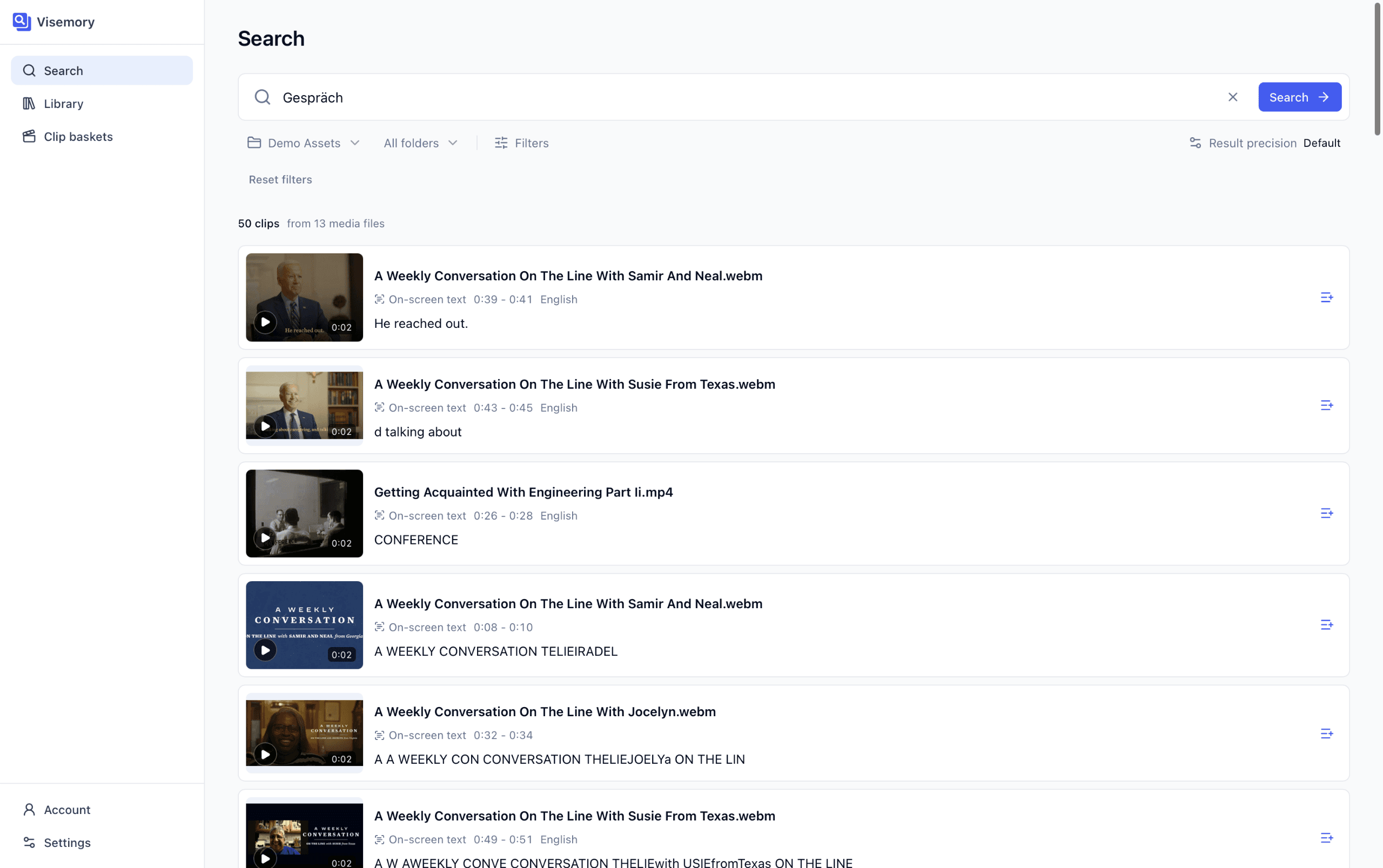
Task: Add Jocelyn.webm clip to basket
Action: point(1326,734)
